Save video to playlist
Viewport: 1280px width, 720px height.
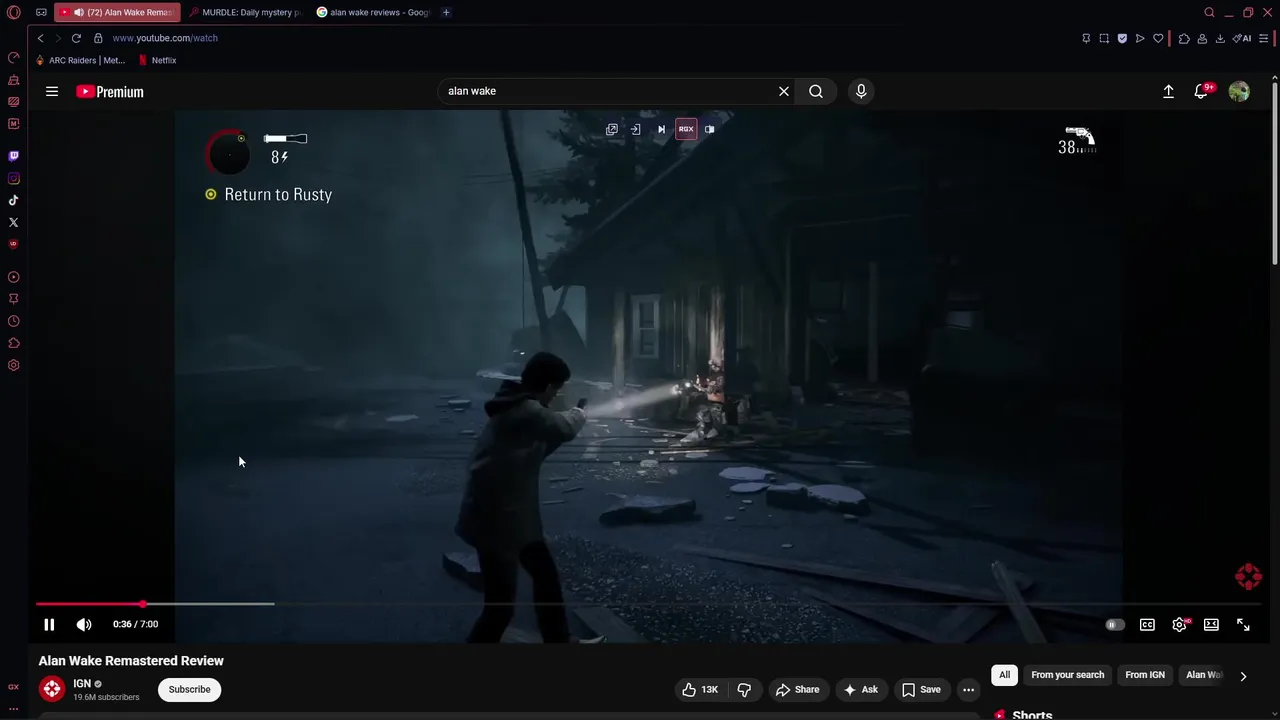[921, 690]
